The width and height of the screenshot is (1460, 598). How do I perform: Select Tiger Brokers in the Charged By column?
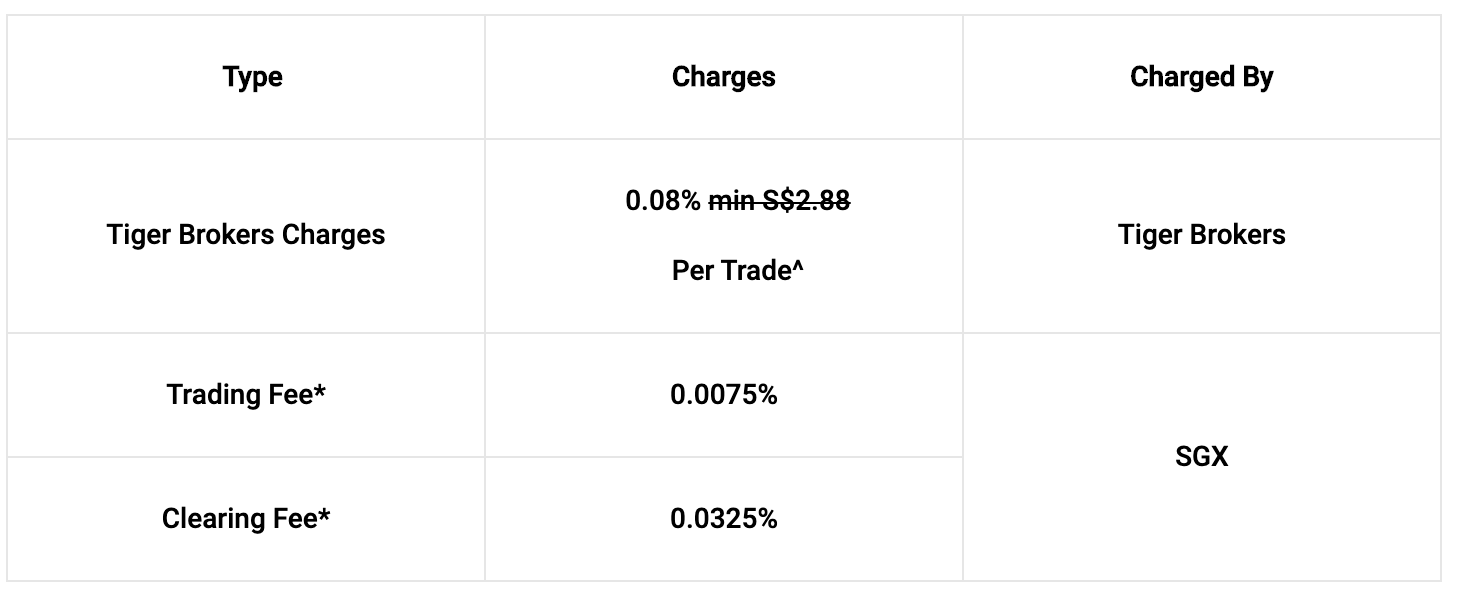[x=1201, y=235]
